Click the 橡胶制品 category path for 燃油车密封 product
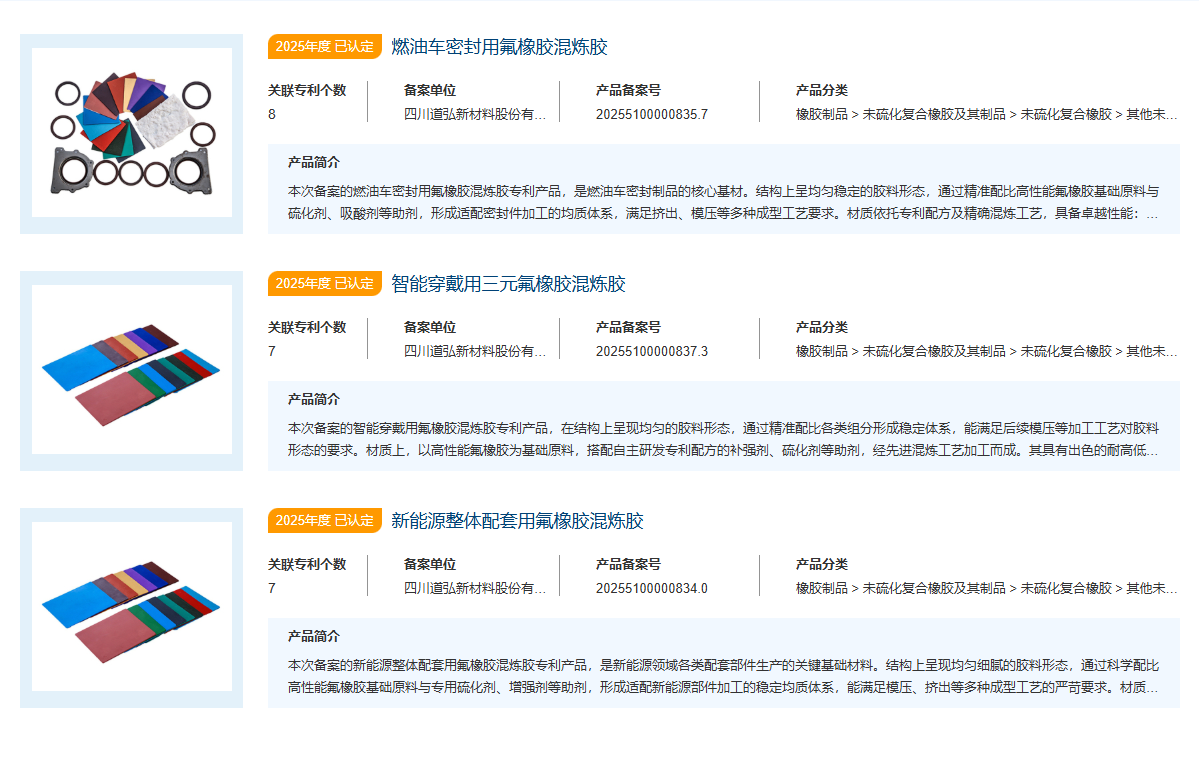This screenshot has width=1199, height=761. pyautogui.click(x=986, y=115)
